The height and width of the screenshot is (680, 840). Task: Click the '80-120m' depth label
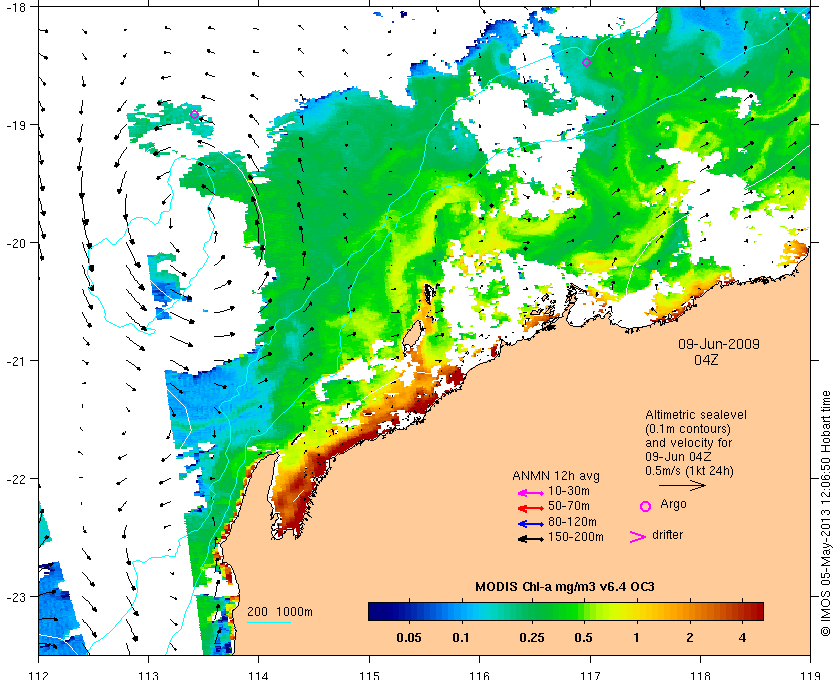pos(572,521)
